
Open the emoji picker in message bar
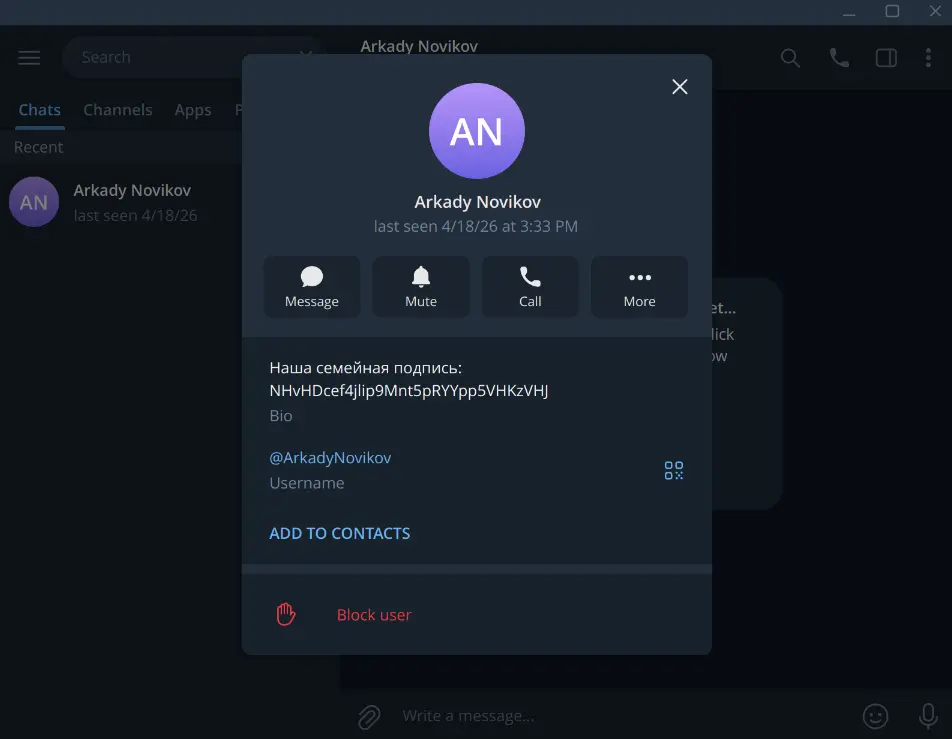point(875,716)
